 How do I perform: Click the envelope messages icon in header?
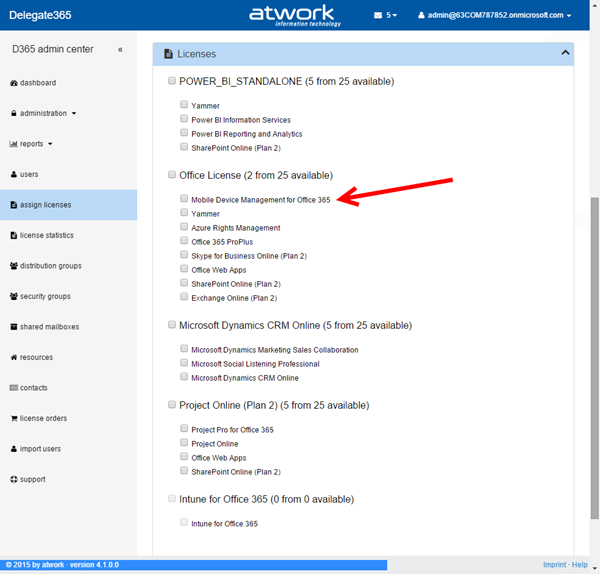pyautogui.click(x=378, y=15)
